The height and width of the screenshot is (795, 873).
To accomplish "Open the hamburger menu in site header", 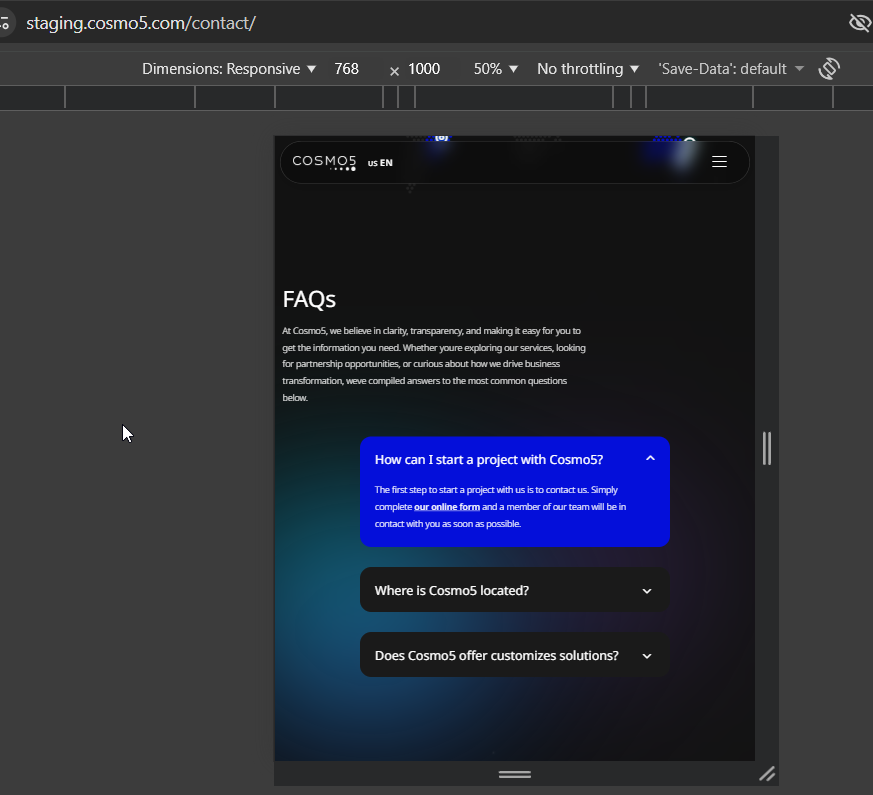I will pos(719,161).
